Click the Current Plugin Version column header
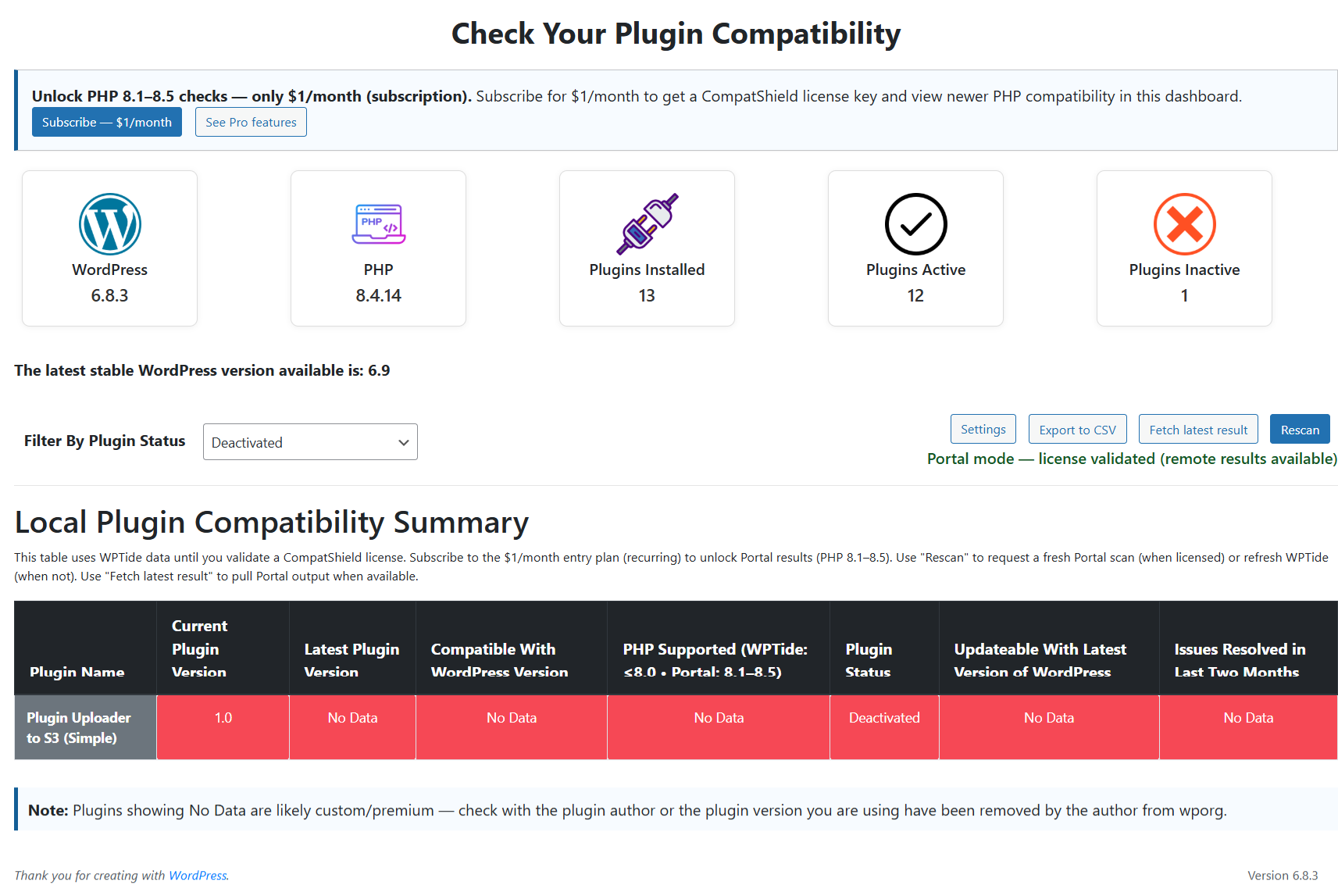The image size is (1338, 896). (x=200, y=648)
